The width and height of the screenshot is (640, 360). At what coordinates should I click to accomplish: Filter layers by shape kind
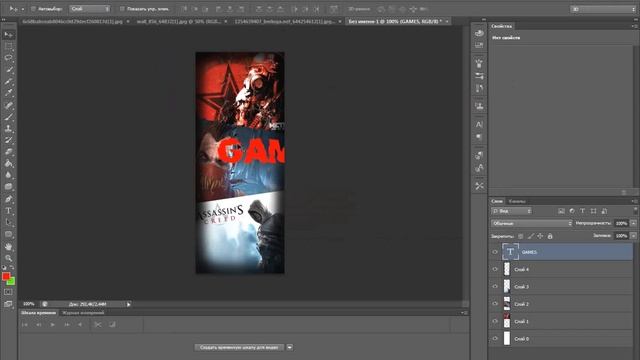tap(593, 211)
